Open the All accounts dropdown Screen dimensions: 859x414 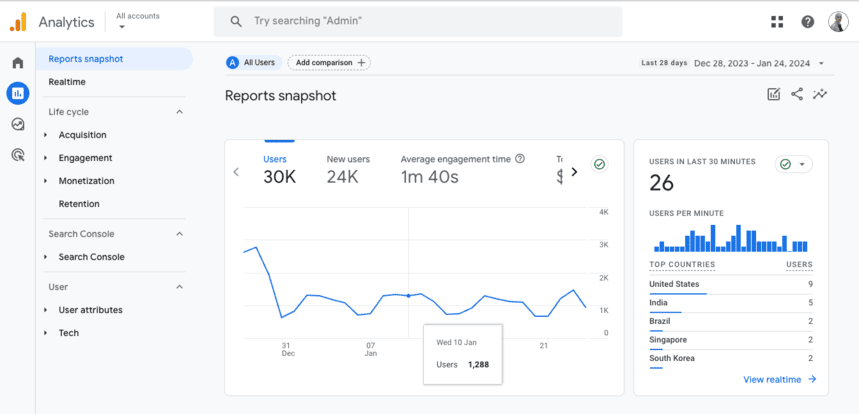[138, 21]
